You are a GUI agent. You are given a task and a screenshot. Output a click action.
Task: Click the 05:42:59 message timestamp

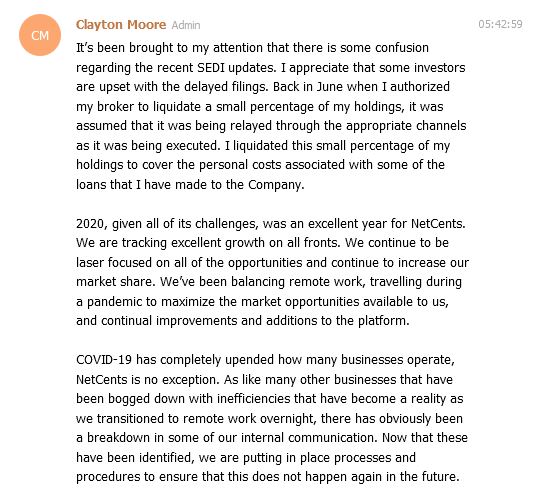coord(500,24)
